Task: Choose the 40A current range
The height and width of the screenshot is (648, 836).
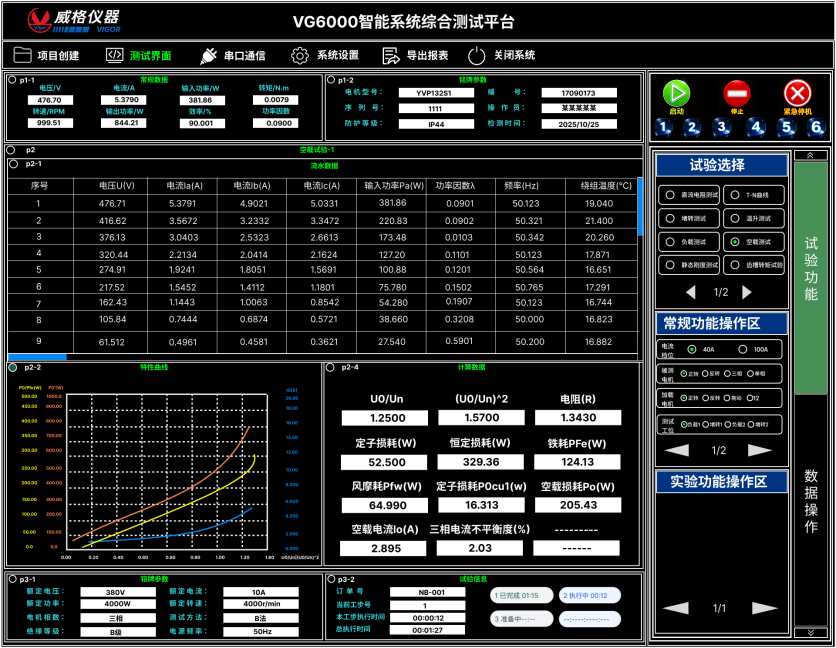Action: pyautogui.click(x=692, y=349)
